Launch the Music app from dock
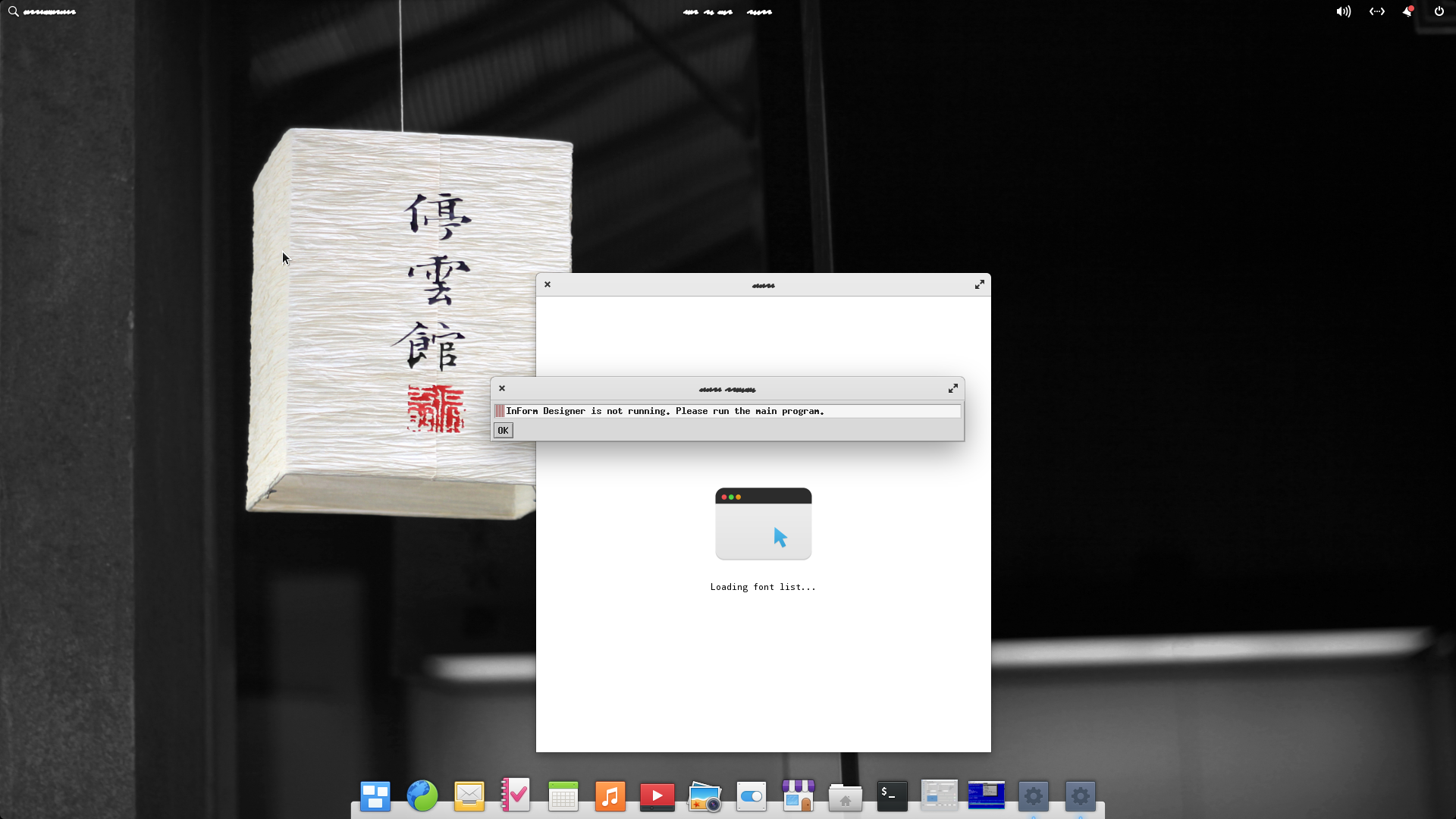The height and width of the screenshot is (819, 1456). coord(610,796)
